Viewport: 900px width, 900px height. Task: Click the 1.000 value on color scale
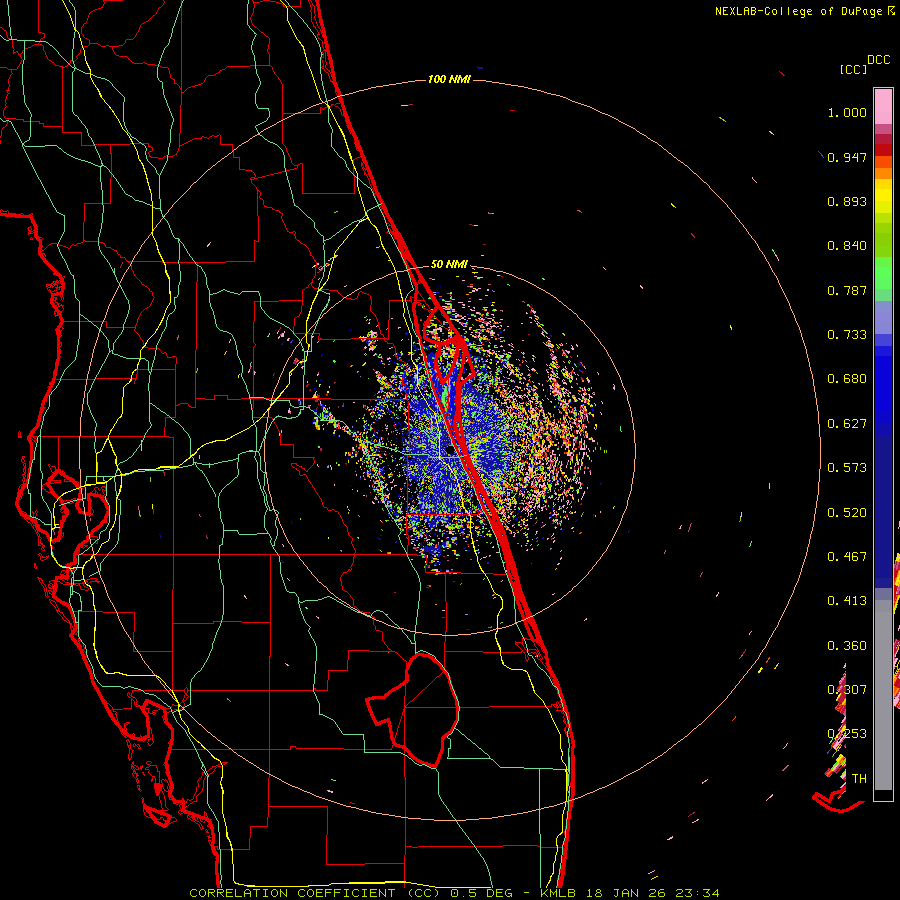[847, 112]
